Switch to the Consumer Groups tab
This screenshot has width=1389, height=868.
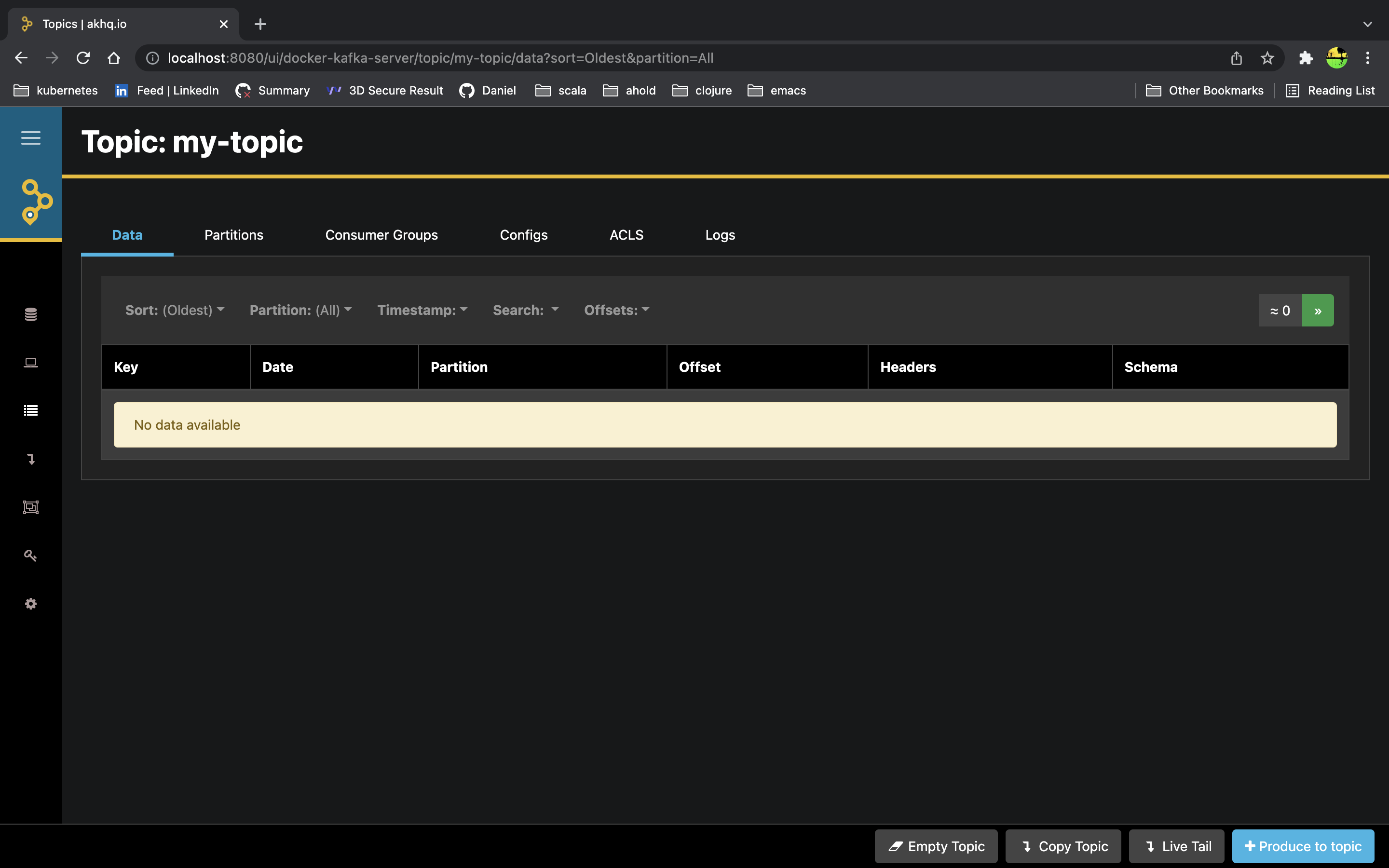click(x=381, y=235)
